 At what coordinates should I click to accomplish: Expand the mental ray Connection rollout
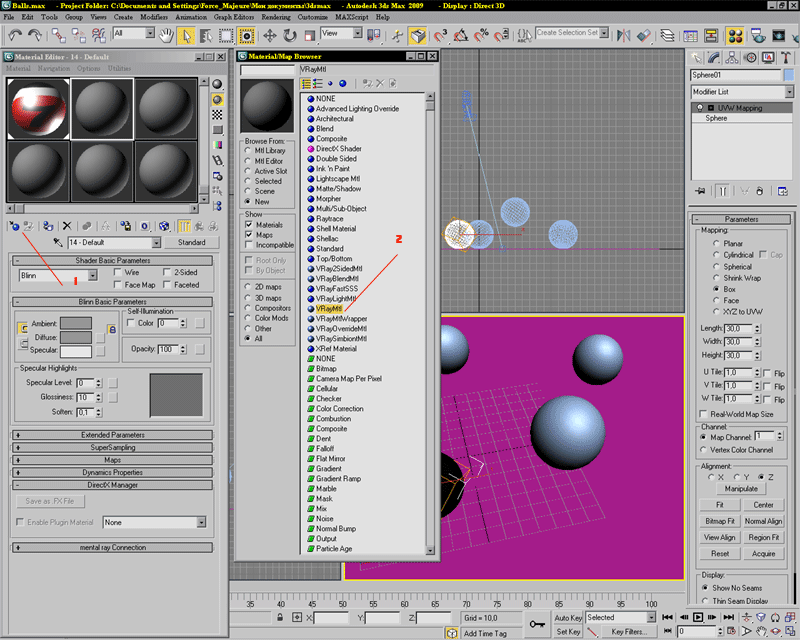[x=112, y=548]
